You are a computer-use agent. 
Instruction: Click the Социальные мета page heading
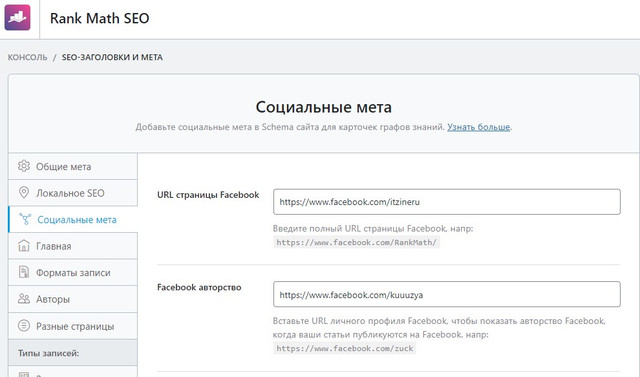[324, 107]
